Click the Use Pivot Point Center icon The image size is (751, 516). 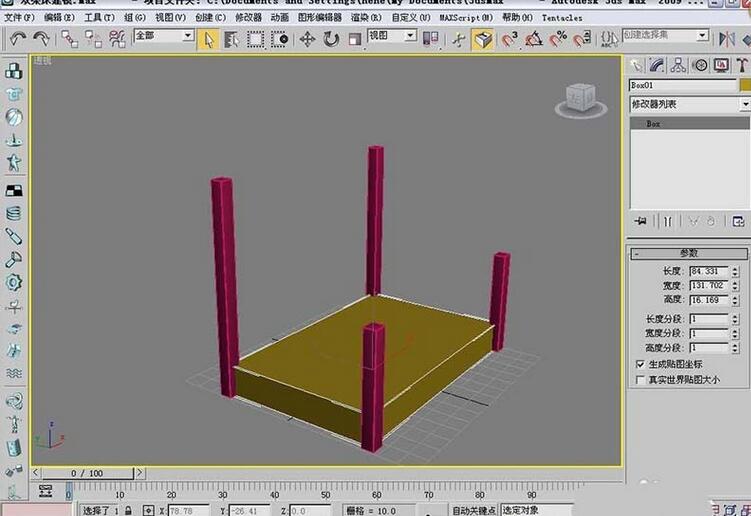tap(431, 39)
